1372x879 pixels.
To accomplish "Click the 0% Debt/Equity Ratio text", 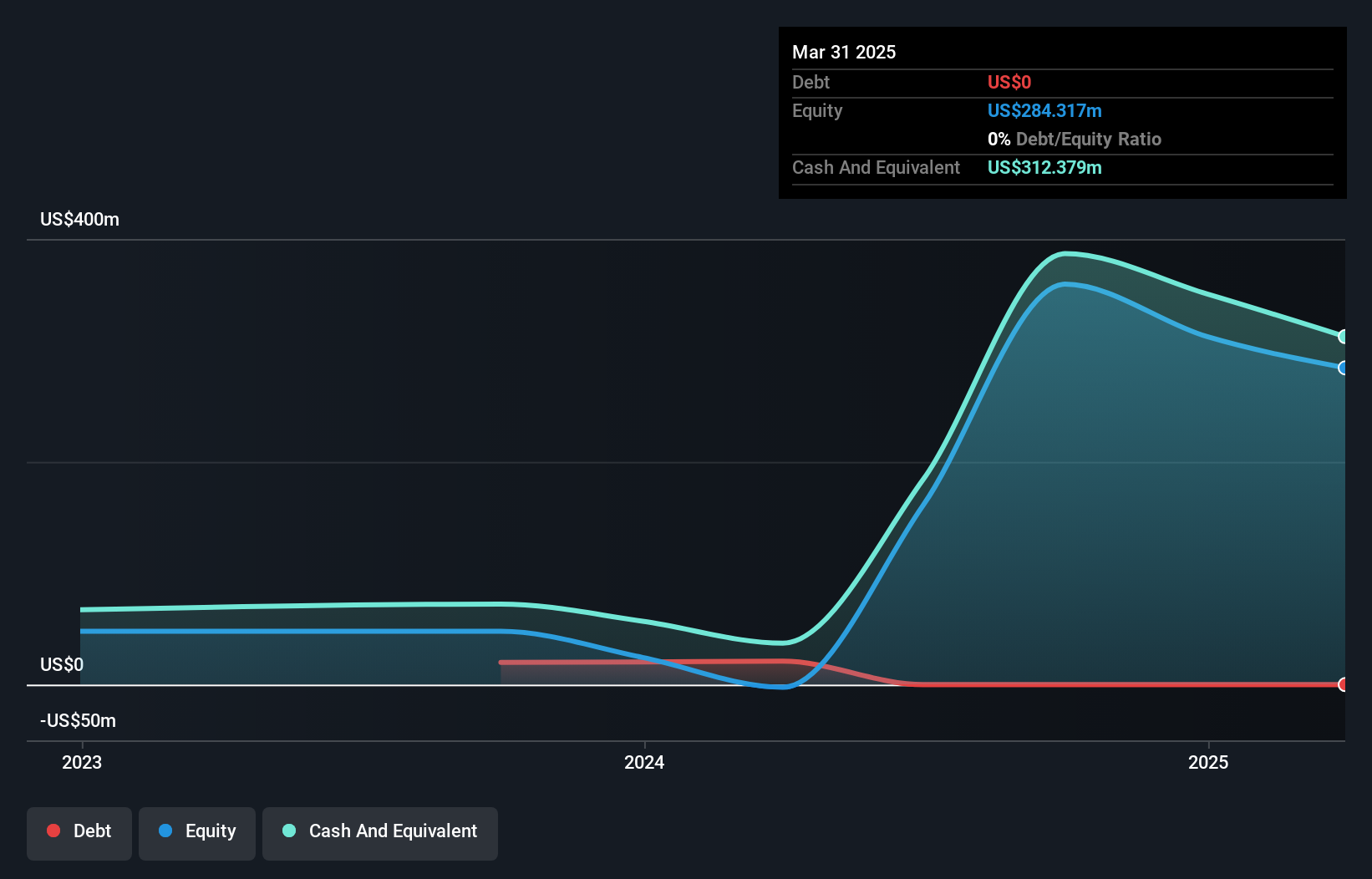I will [1075, 139].
